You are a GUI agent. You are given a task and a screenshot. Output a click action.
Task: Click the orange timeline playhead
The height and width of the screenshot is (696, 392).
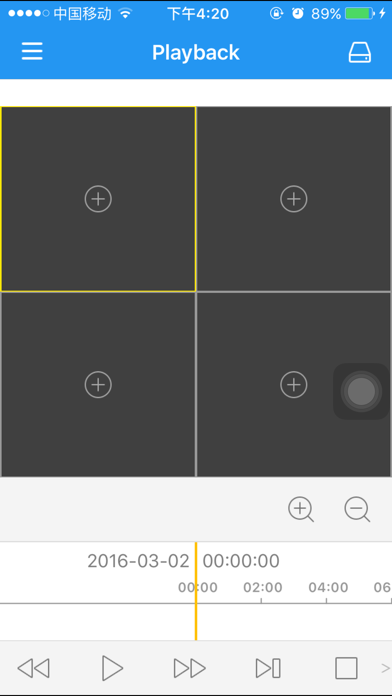(196, 591)
